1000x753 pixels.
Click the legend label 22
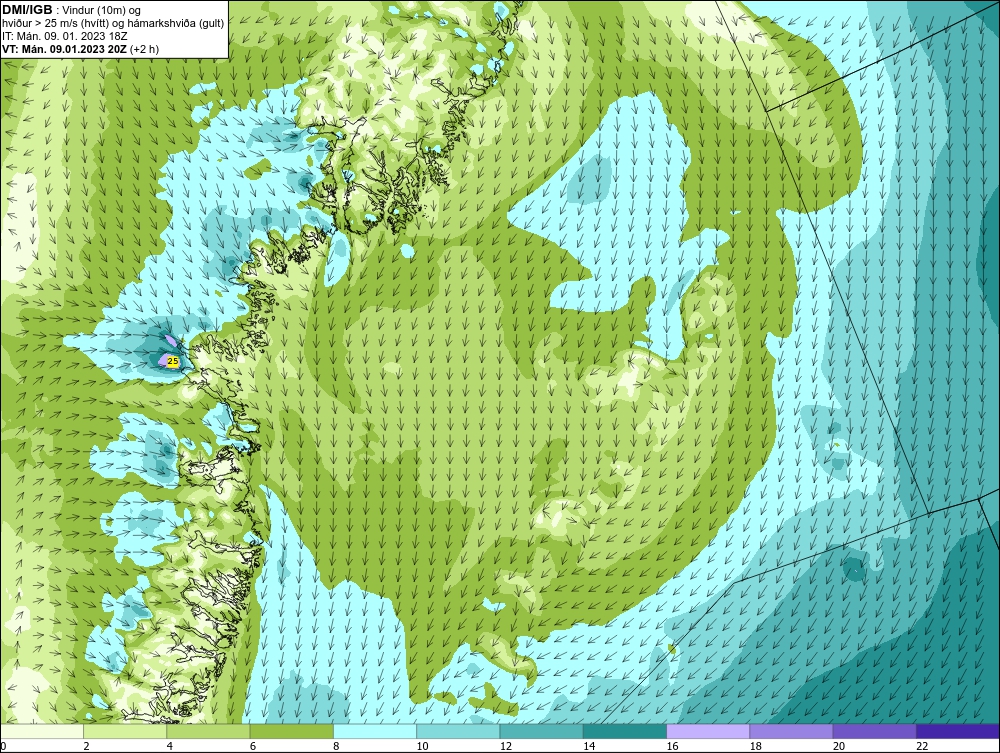pos(922,746)
